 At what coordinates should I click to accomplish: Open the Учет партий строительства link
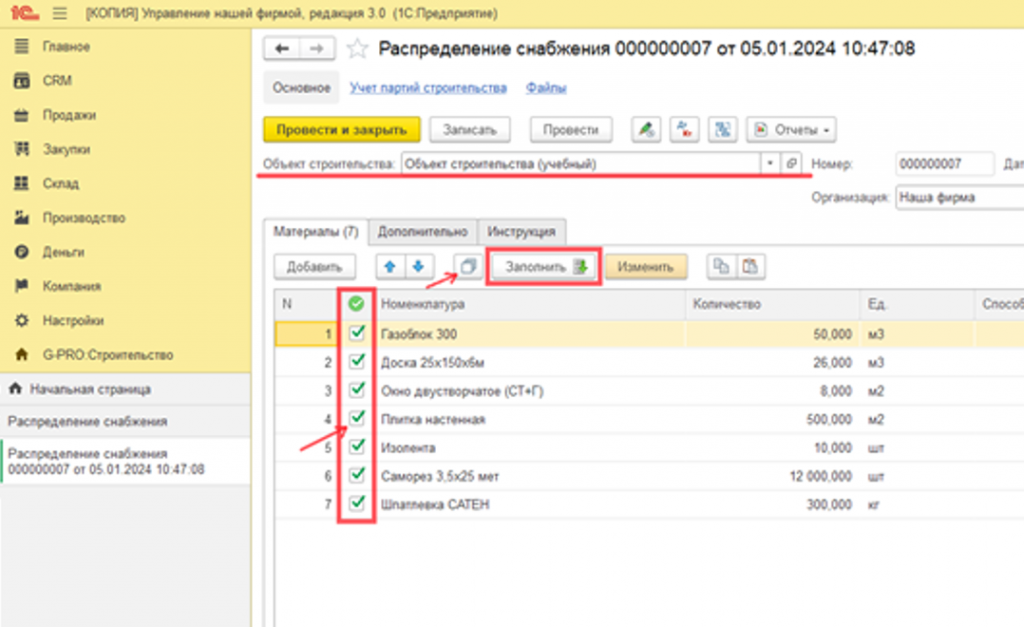tap(427, 88)
